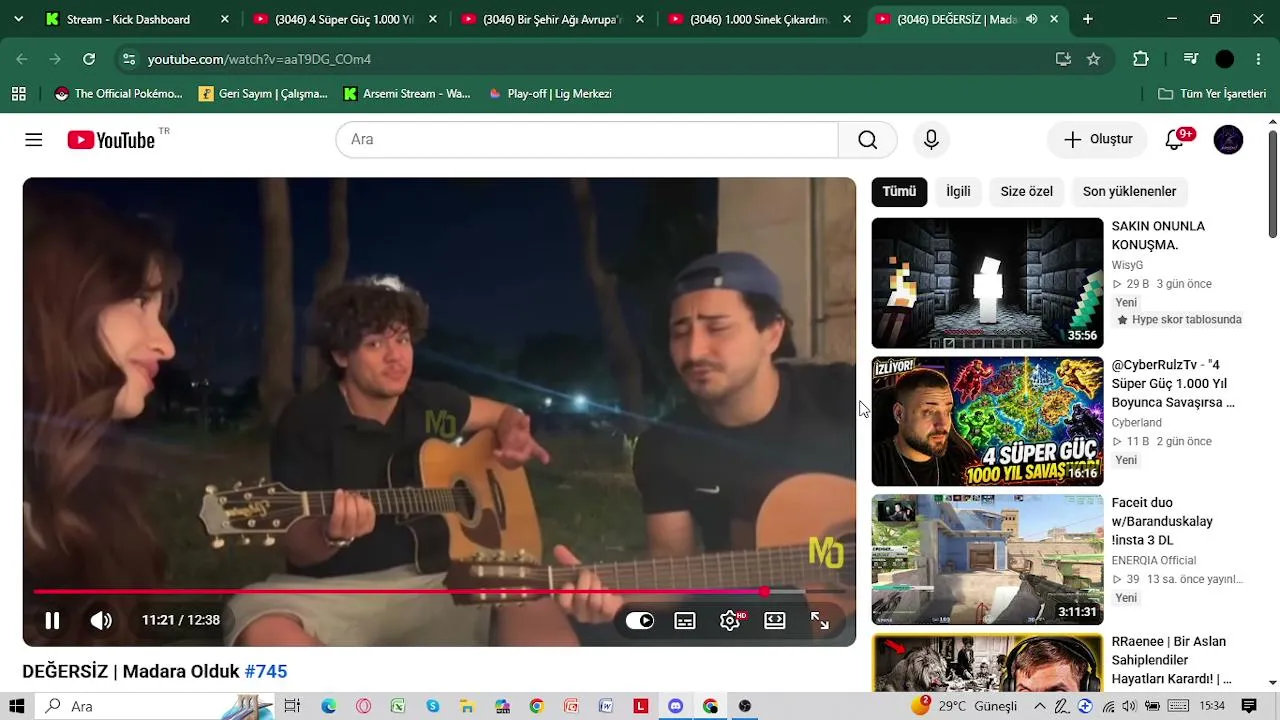Mute the playing tab via speaker icon
The image size is (1280, 720).
click(1031, 19)
